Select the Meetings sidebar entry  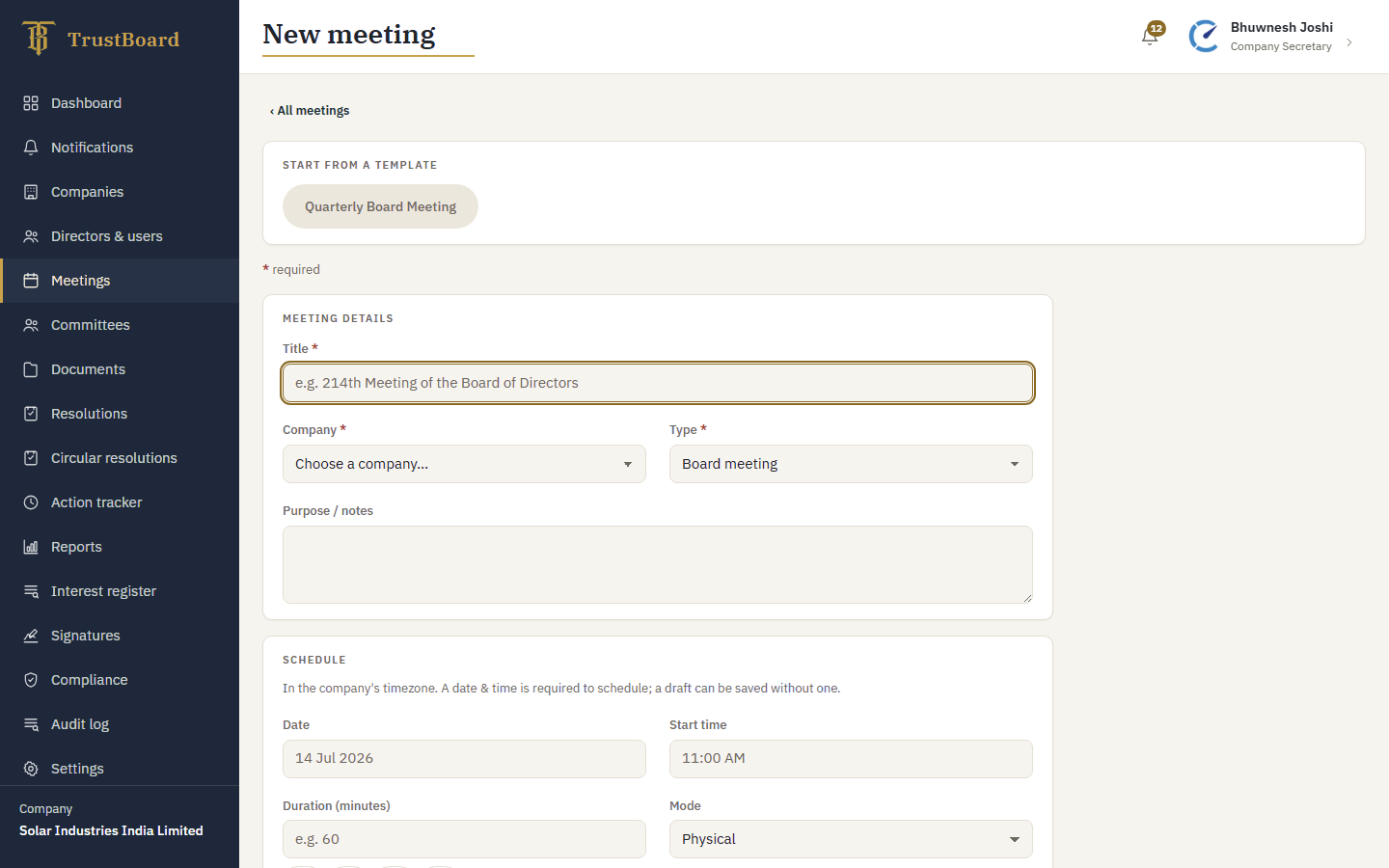click(120, 281)
